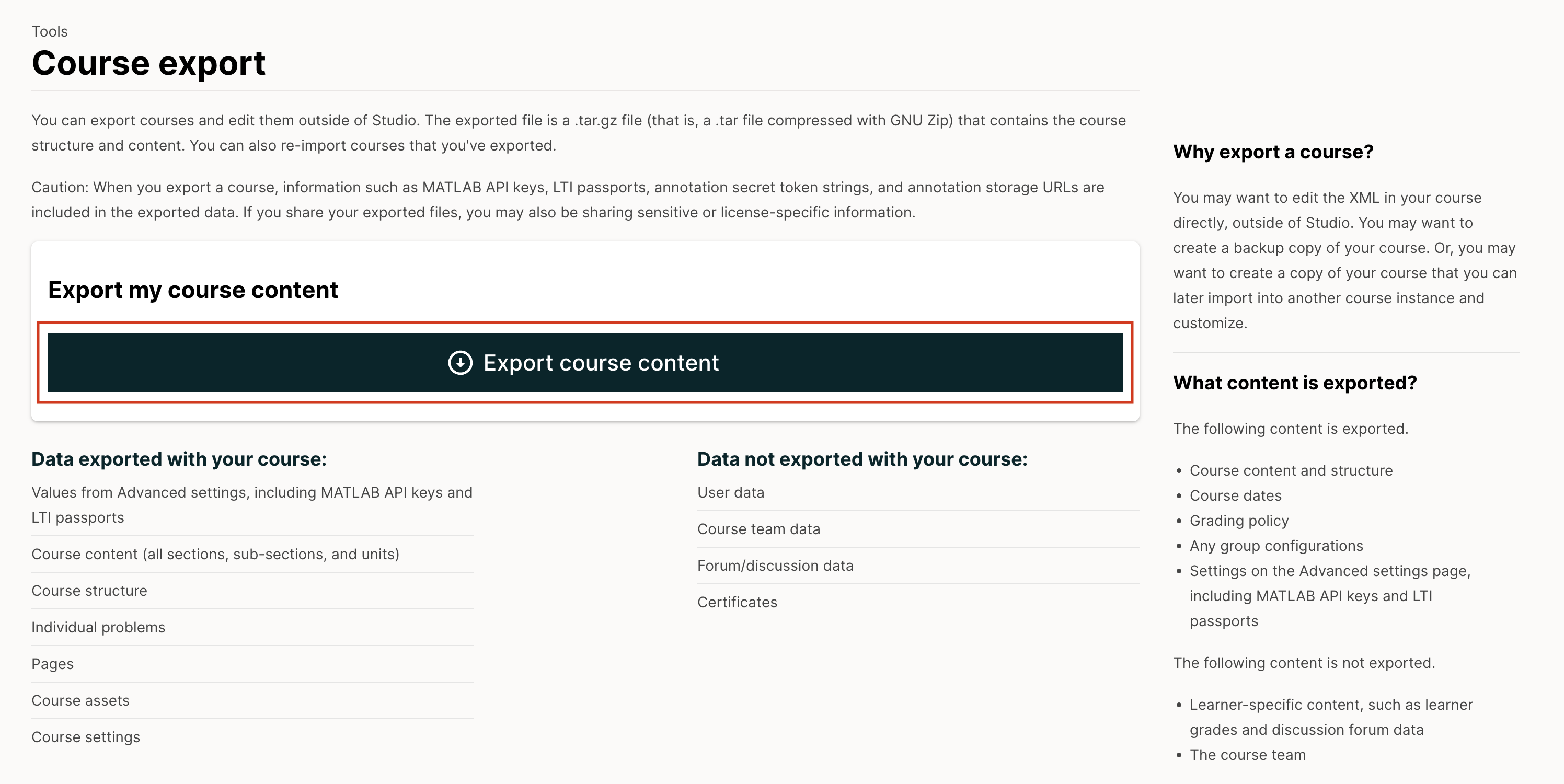The width and height of the screenshot is (1564, 784).
Task: Click the What content is exported? heading
Action: coord(1294,383)
